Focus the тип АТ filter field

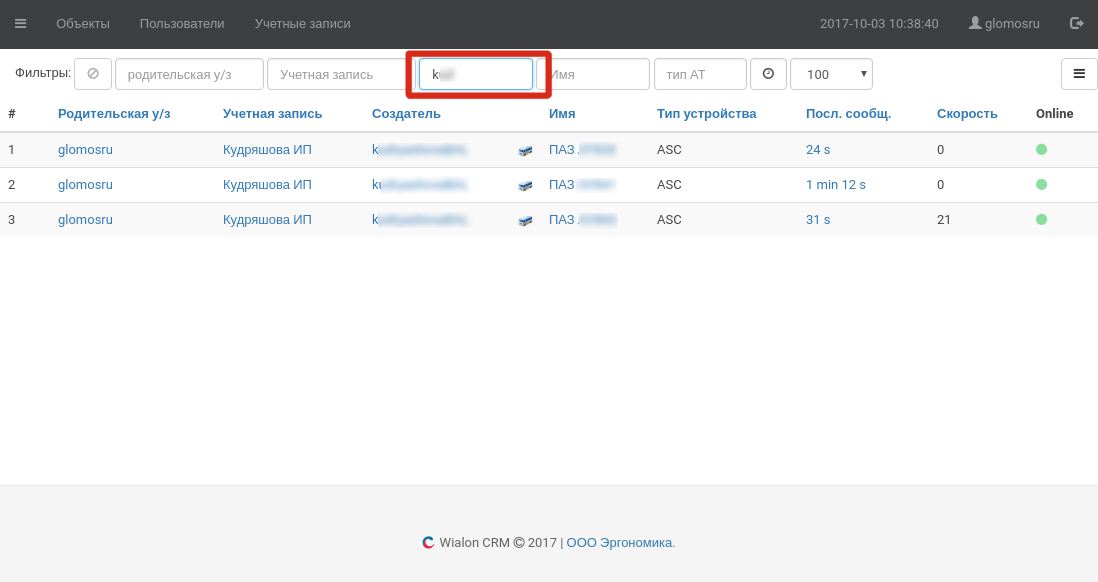click(700, 74)
